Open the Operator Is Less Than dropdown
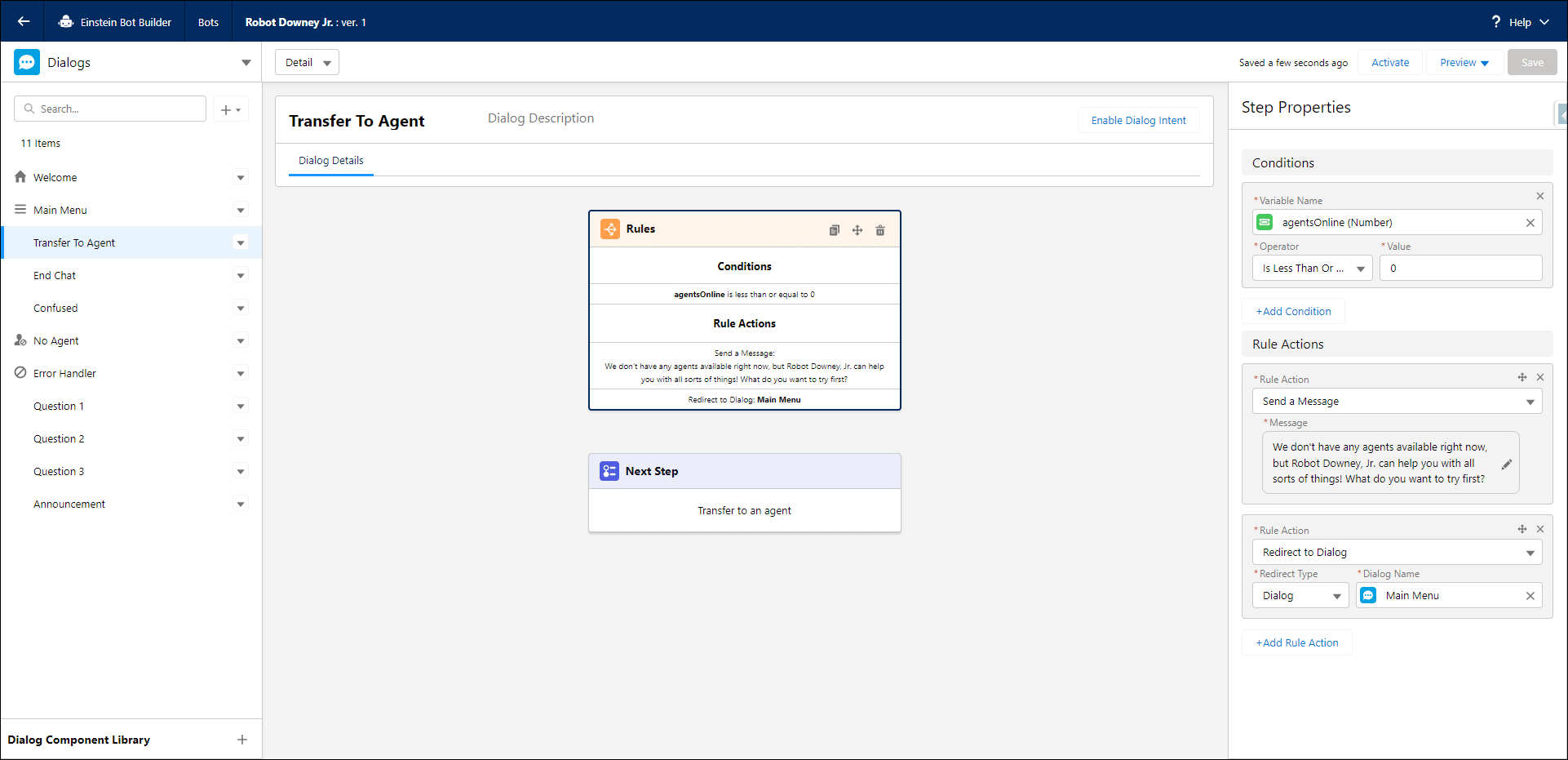Image resolution: width=1568 pixels, height=760 pixels. [1313, 268]
